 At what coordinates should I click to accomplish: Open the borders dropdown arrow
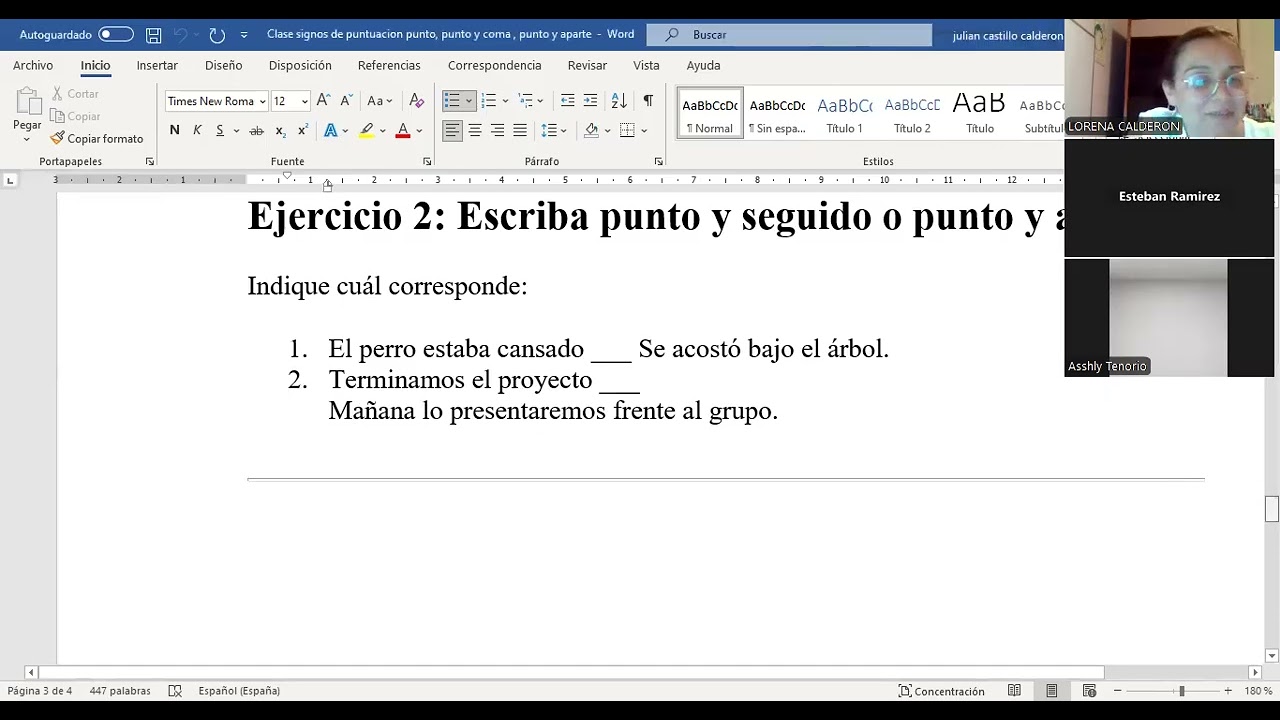point(644,131)
